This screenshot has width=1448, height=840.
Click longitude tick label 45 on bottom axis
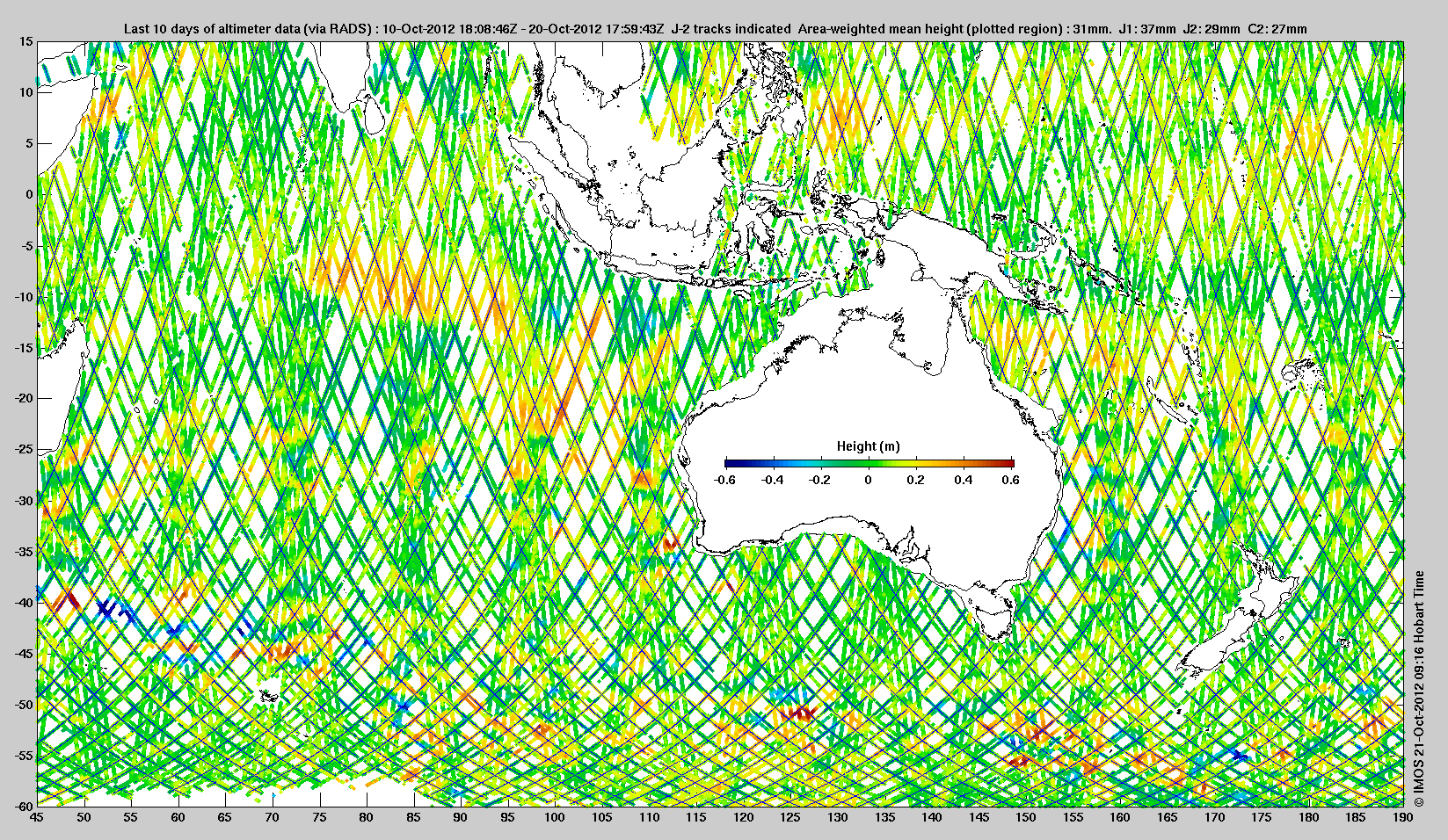coord(37,817)
